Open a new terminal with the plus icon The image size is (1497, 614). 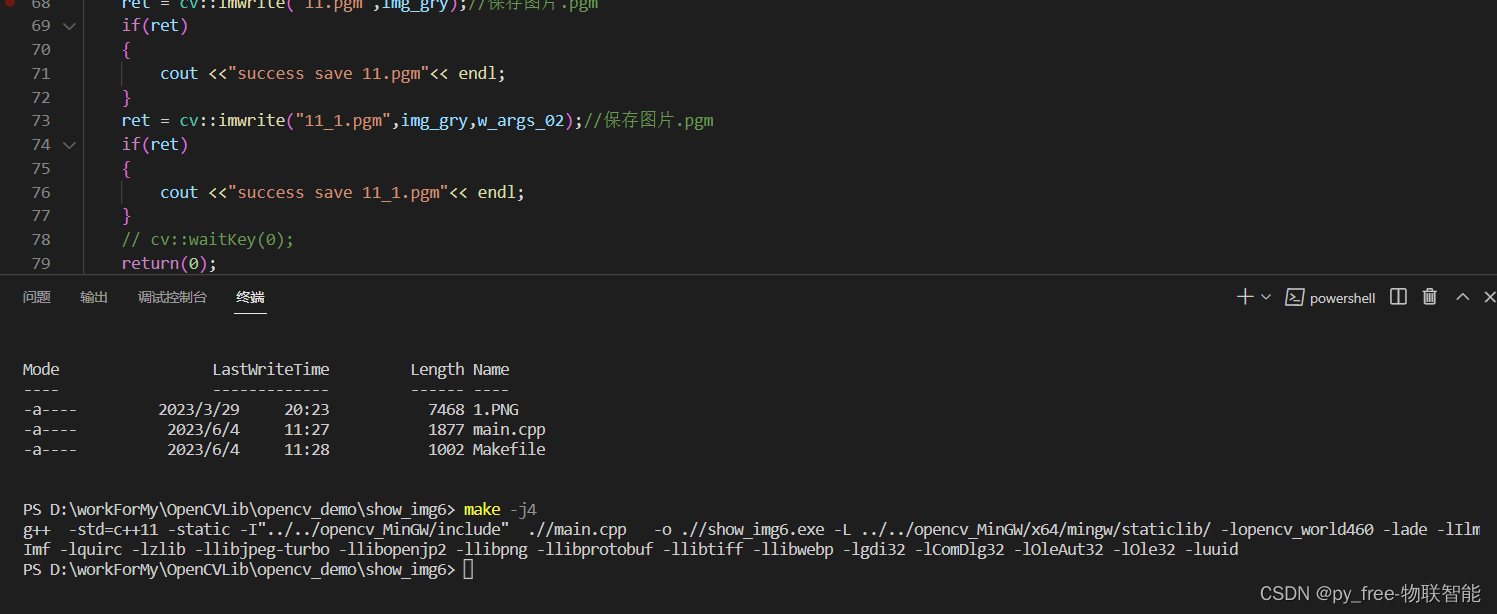(1243, 296)
